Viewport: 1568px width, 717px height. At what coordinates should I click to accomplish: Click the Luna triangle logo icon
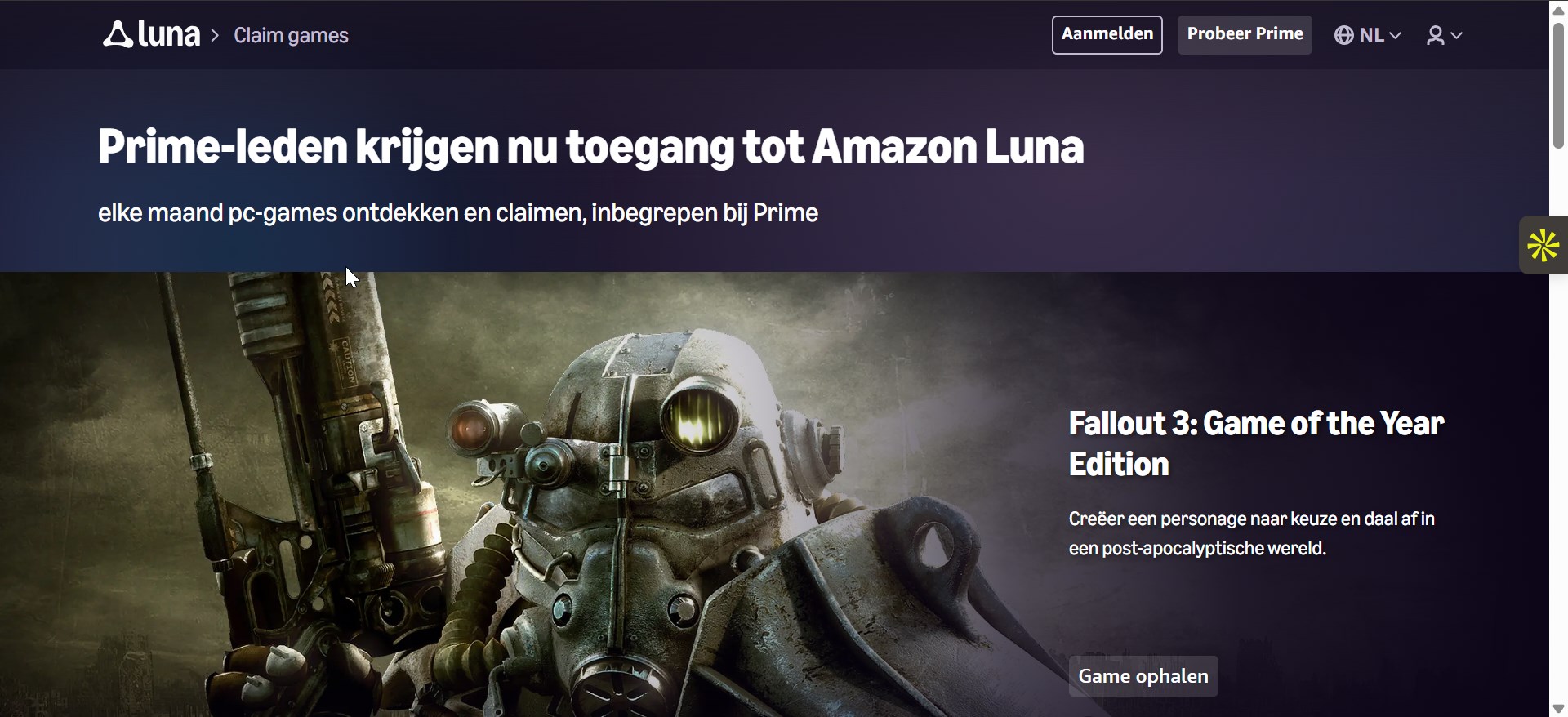[x=118, y=34]
